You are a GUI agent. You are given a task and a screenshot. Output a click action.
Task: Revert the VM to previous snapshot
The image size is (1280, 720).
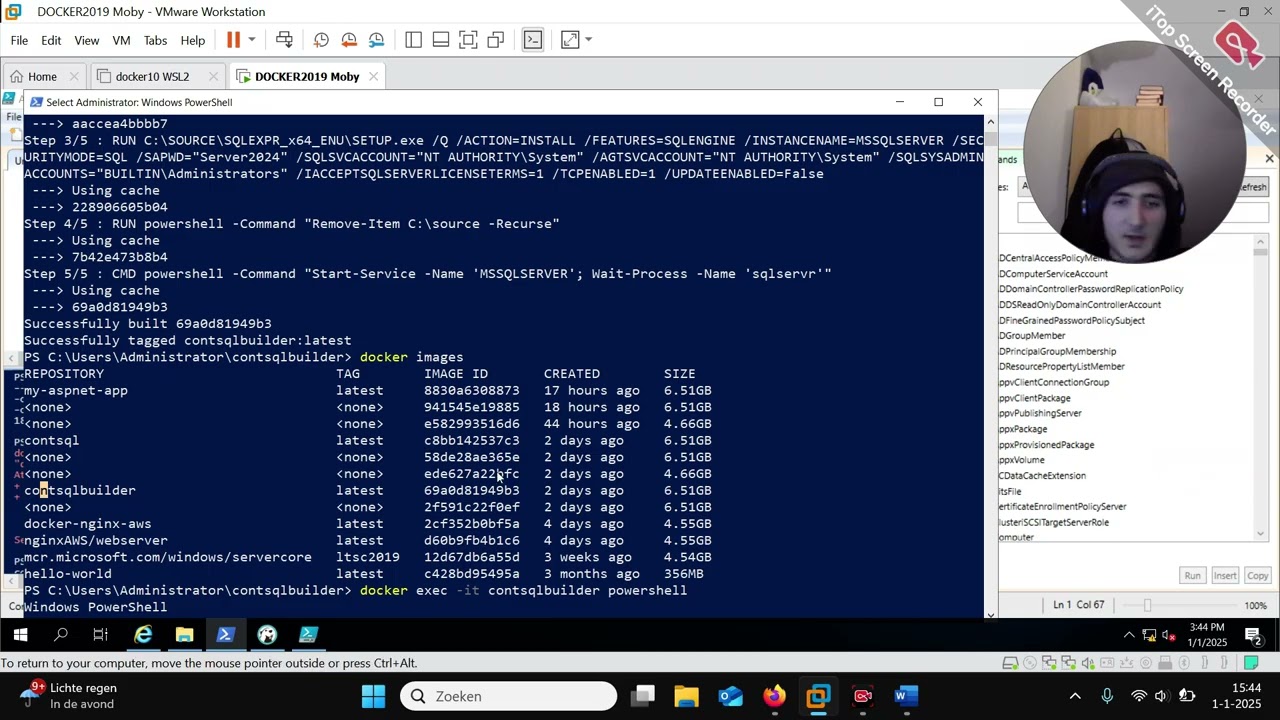[349, 40]
